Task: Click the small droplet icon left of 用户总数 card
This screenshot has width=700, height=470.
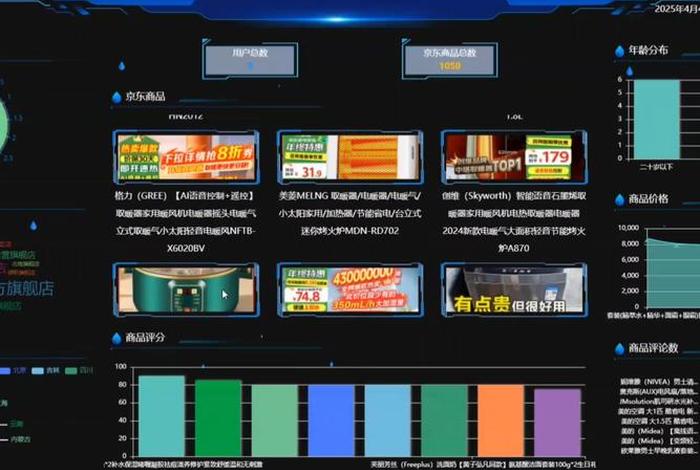Action: (122, 66)
